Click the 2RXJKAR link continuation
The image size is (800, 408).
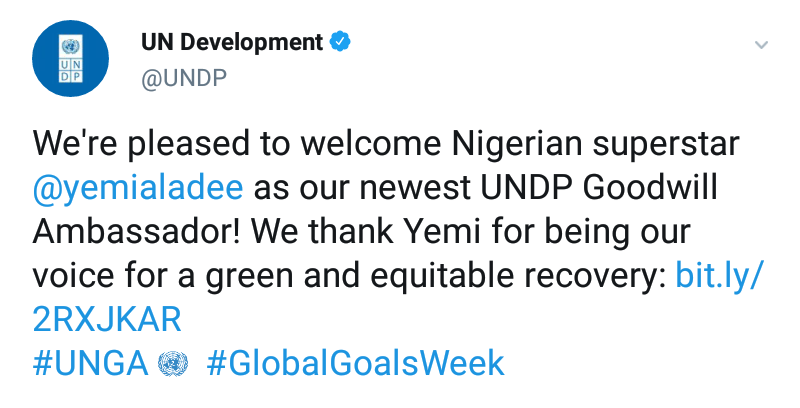click(107, 318)
